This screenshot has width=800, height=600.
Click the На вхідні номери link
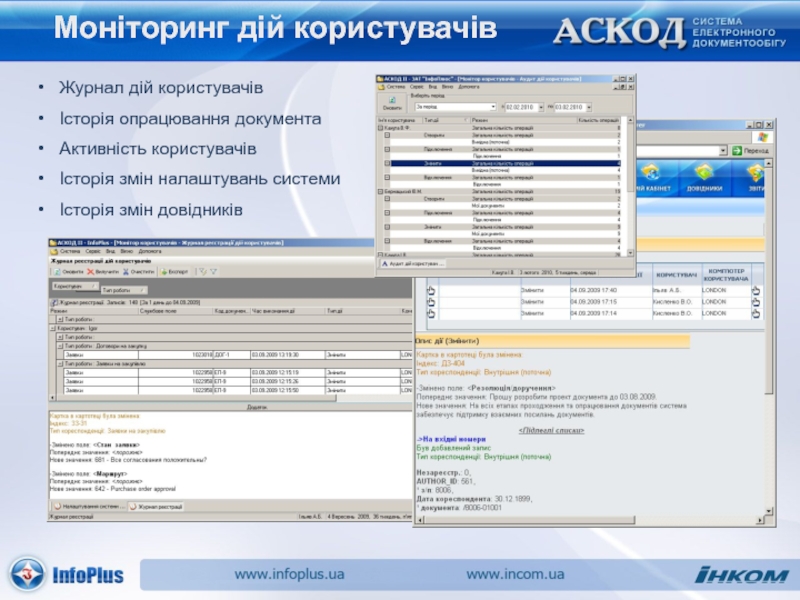[452, 439]
